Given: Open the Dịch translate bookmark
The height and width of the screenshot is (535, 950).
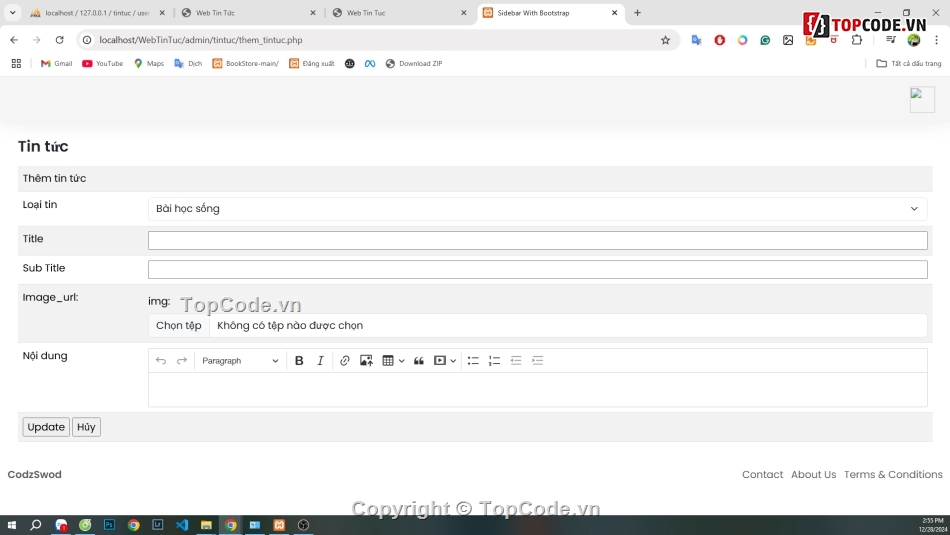Looking at the screenshot, I should [x=188, y=64].
